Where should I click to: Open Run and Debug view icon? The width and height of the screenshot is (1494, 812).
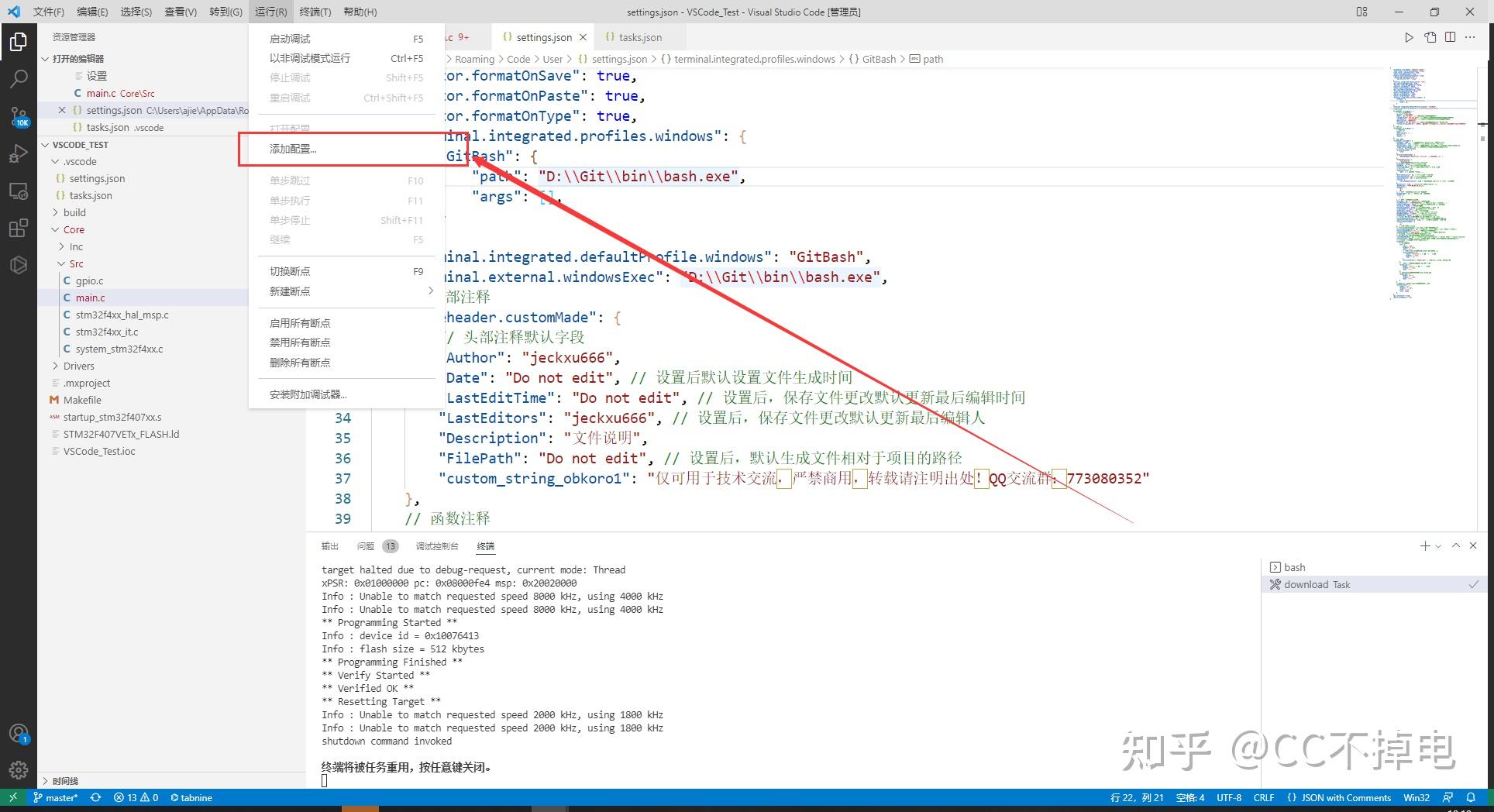point(19,153)
